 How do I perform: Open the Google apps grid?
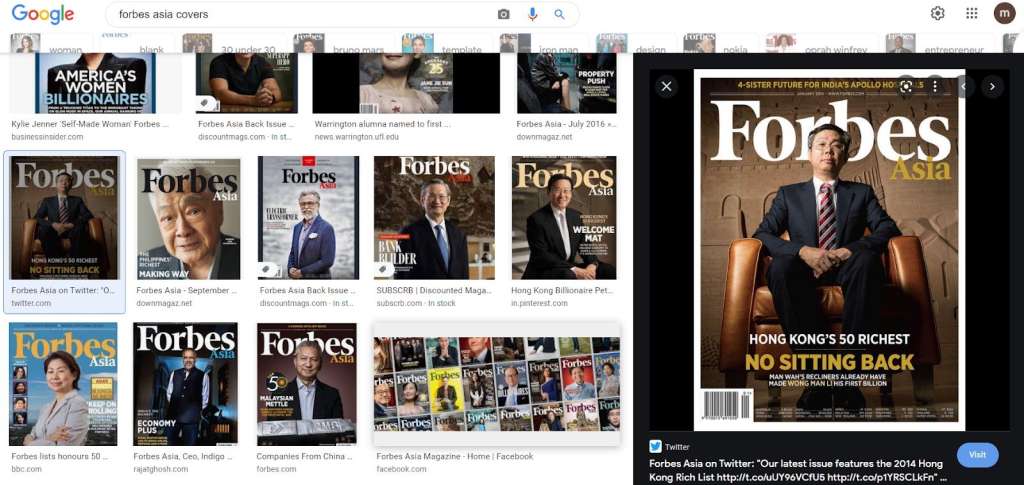point(971,13)
